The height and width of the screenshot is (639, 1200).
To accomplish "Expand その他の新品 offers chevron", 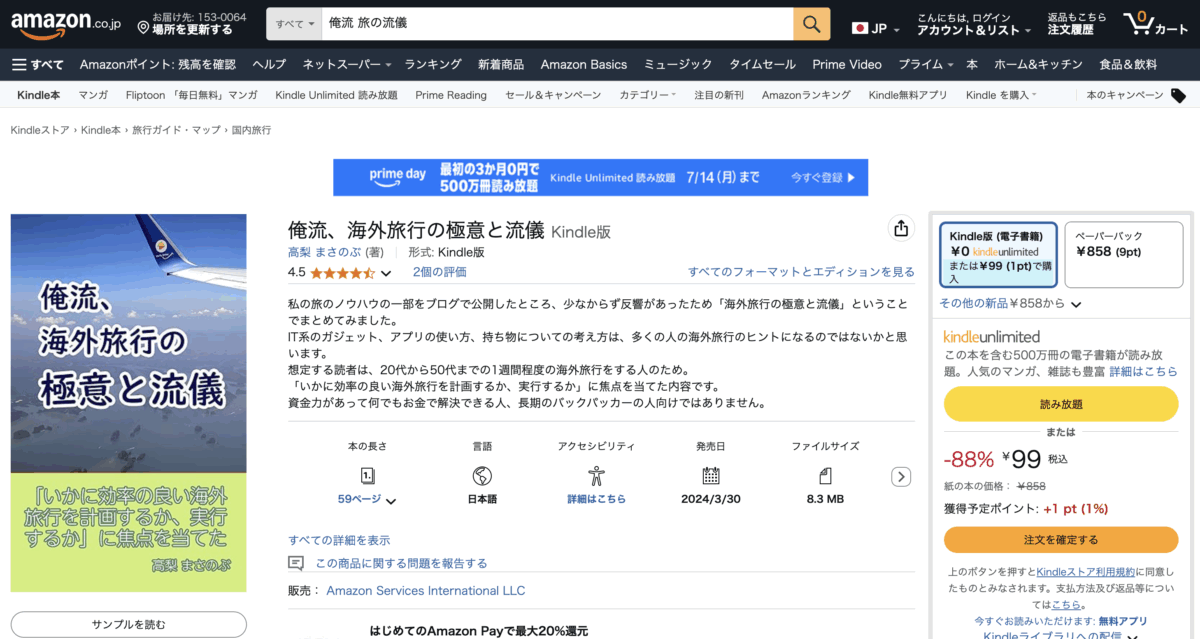I will tap(1076, 304).
